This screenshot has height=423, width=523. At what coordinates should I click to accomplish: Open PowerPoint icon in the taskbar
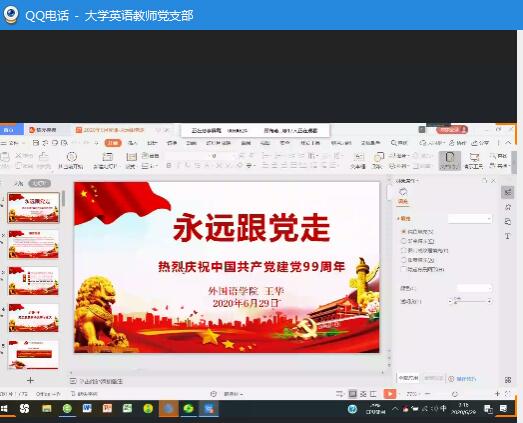pyautogui.click(x=107, y=408)
